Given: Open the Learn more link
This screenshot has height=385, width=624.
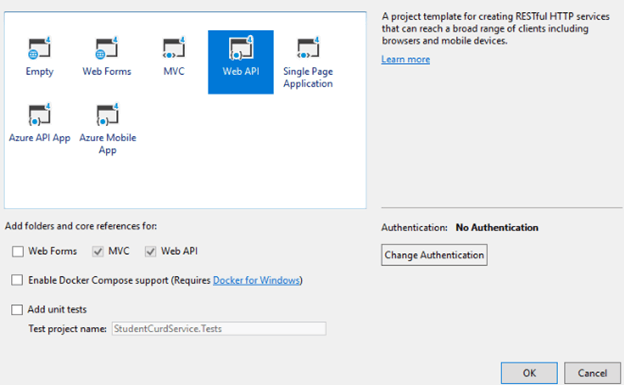Looking at the screenshot, I should (x=406, y=59).
